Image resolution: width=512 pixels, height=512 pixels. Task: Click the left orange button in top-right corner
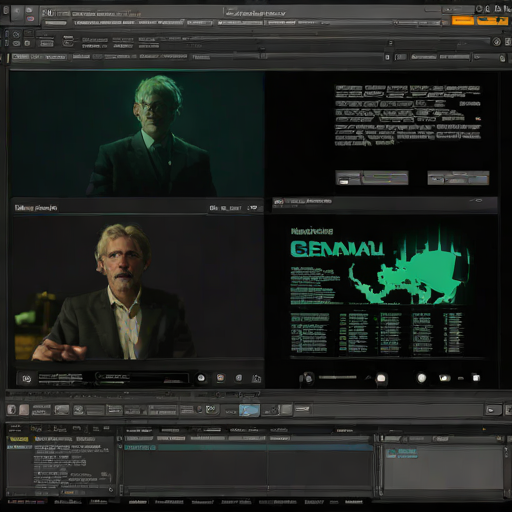click(x=463, y=20)
